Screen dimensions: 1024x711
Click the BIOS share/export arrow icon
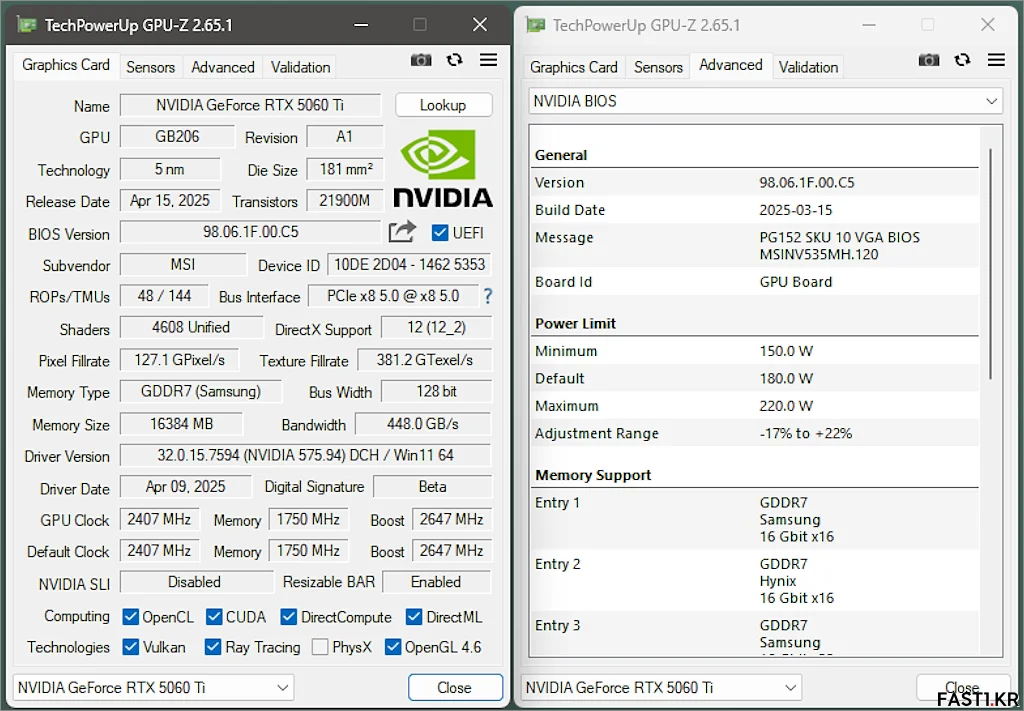[x=402, y=232]
